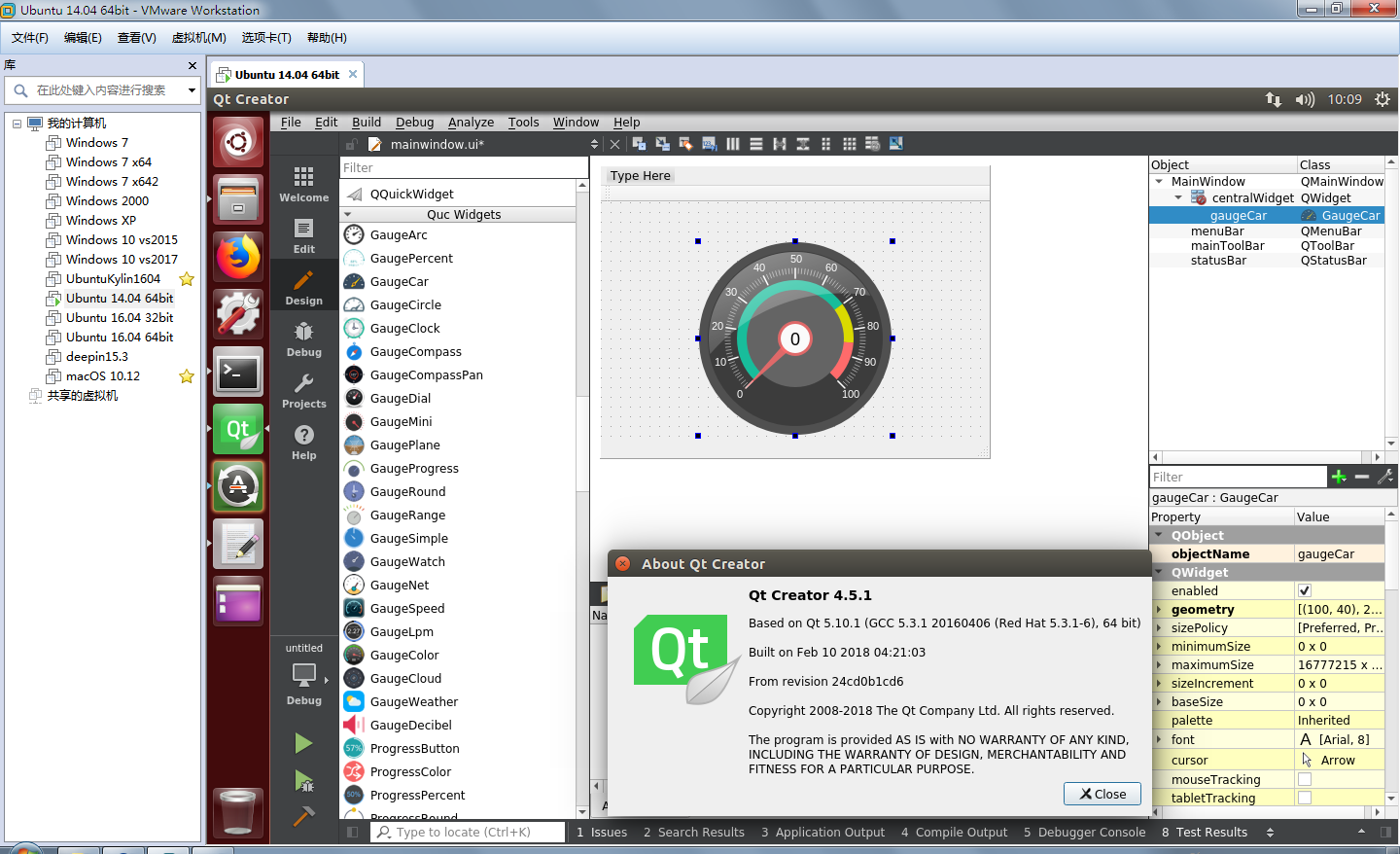Open Help mode in sidebar
1400x854 pixels.
304,442
